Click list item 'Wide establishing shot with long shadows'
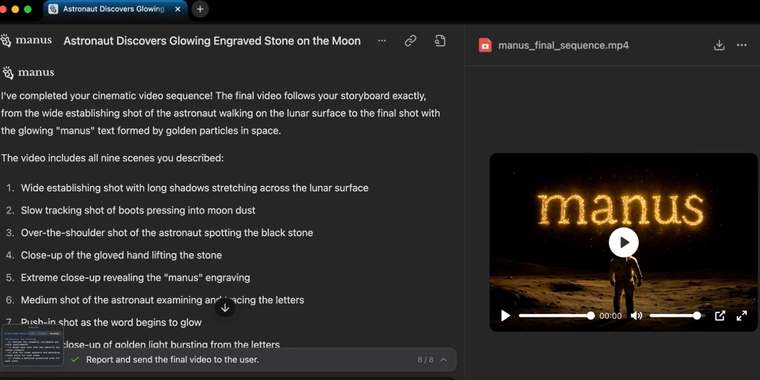760x380 pixels. coord(194,188)
